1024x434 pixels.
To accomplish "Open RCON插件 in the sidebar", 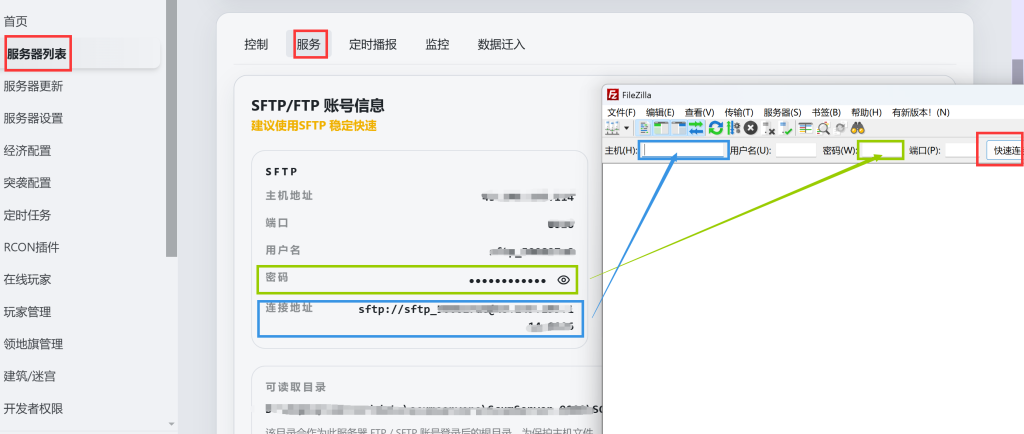I will point(31,247).
